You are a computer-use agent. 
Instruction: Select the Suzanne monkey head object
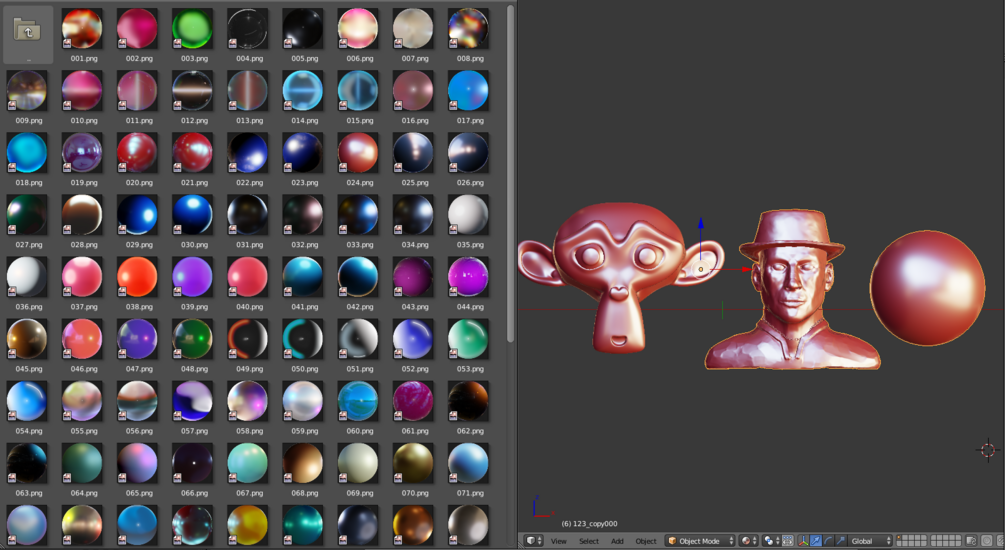[x=620, y=277]
